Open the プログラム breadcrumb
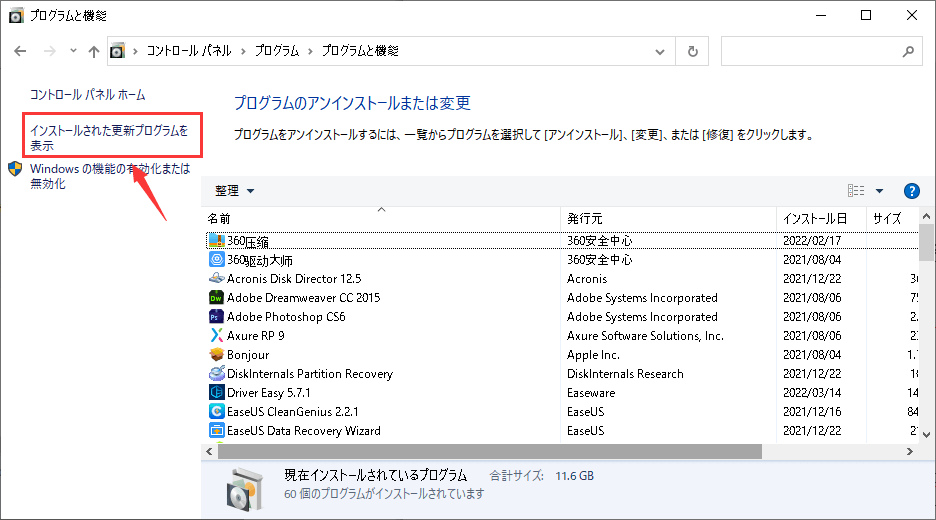 click(x=276, y=51)
